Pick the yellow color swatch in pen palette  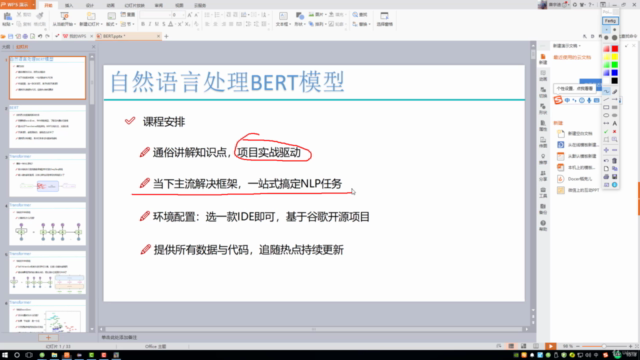[x=614, y=57]
